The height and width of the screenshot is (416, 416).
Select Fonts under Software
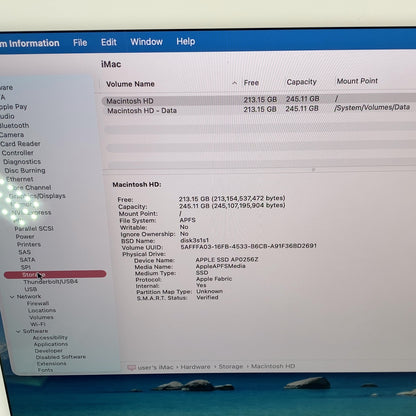pyautogui.click(x=45, y=370)
